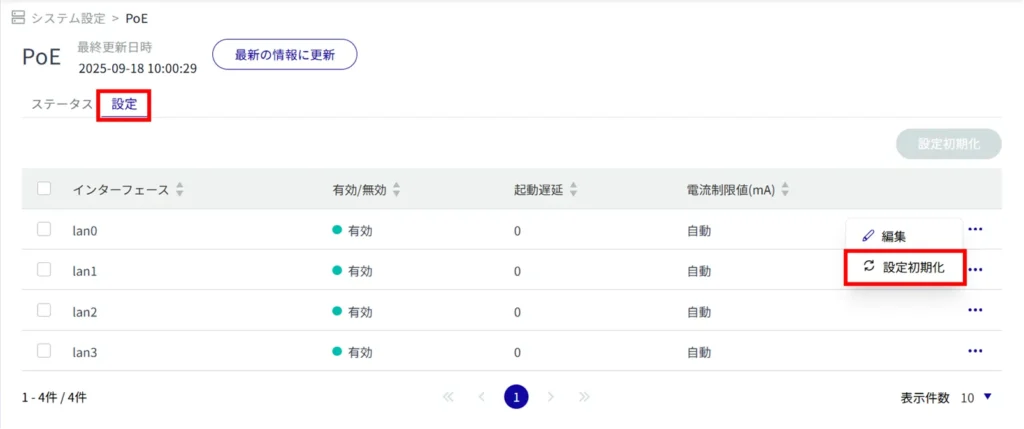This screenshot has width=1024, height=429.
Task: Switch to the ステータス tab
Action: click(x=61, y=104)
